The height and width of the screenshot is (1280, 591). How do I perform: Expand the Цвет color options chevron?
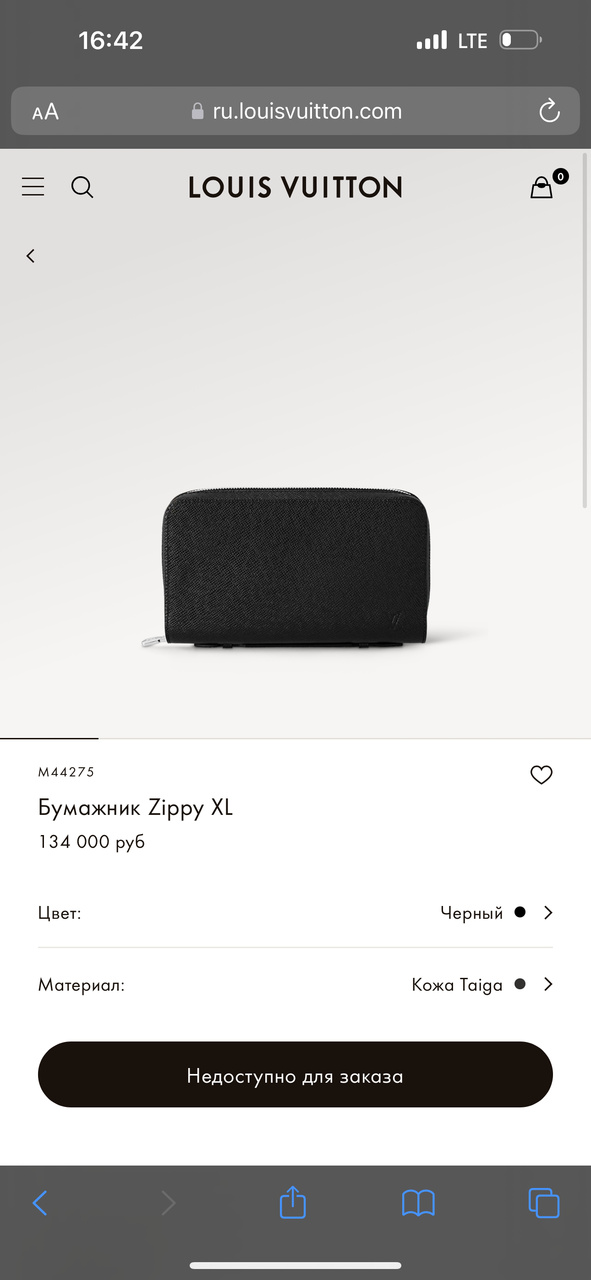(548, 912)
